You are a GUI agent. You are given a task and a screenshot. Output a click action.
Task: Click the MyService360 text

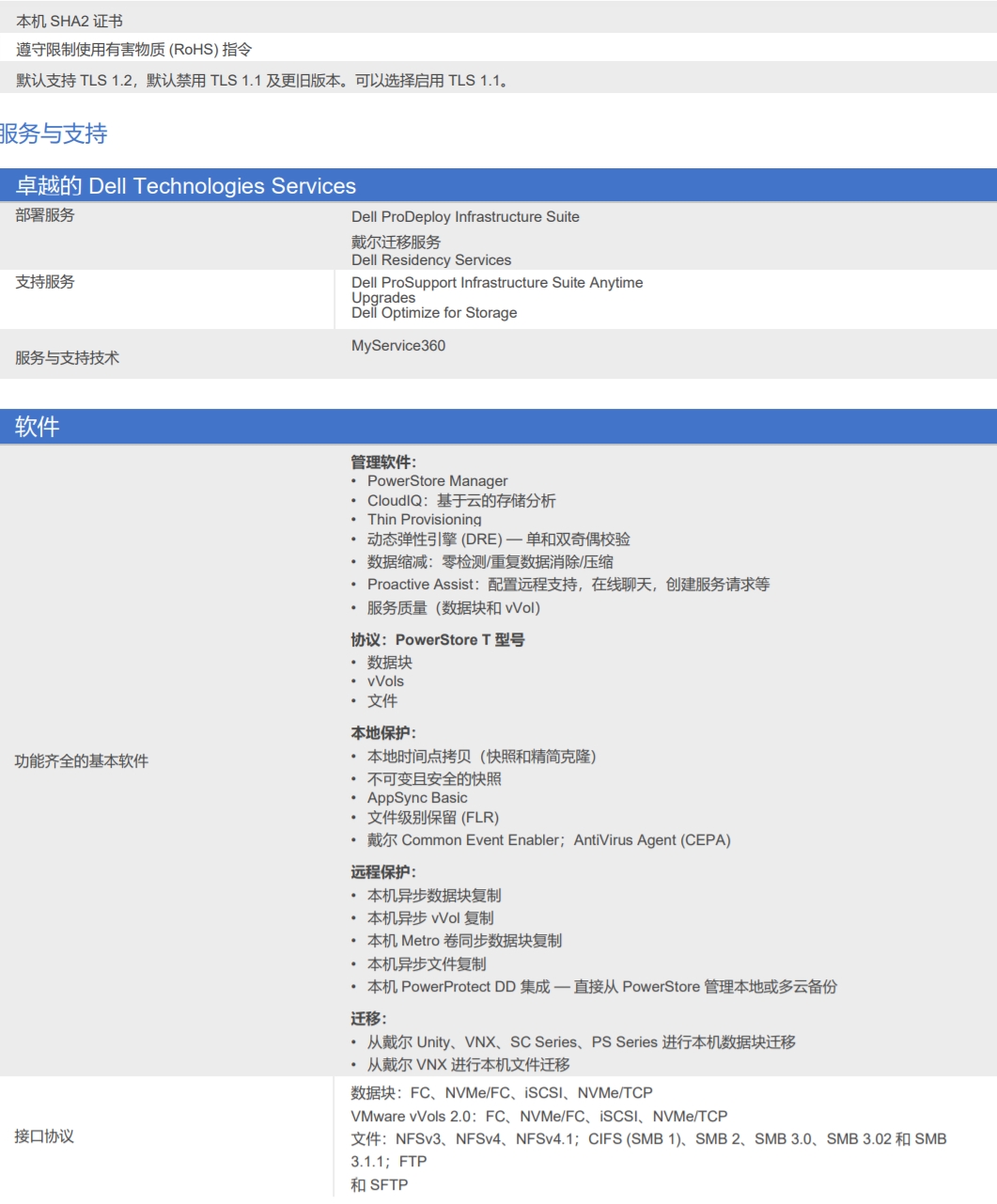point(398,346)
